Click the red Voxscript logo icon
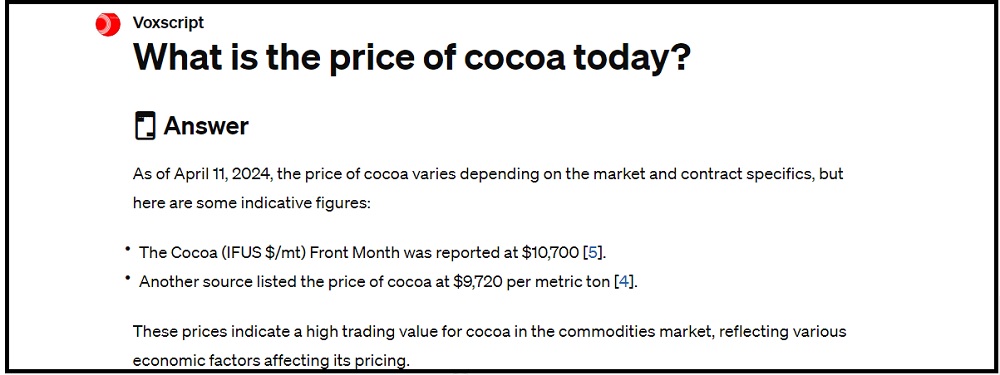The width and height of the screenshot is (1000, 375). click(x=108, y=24)
